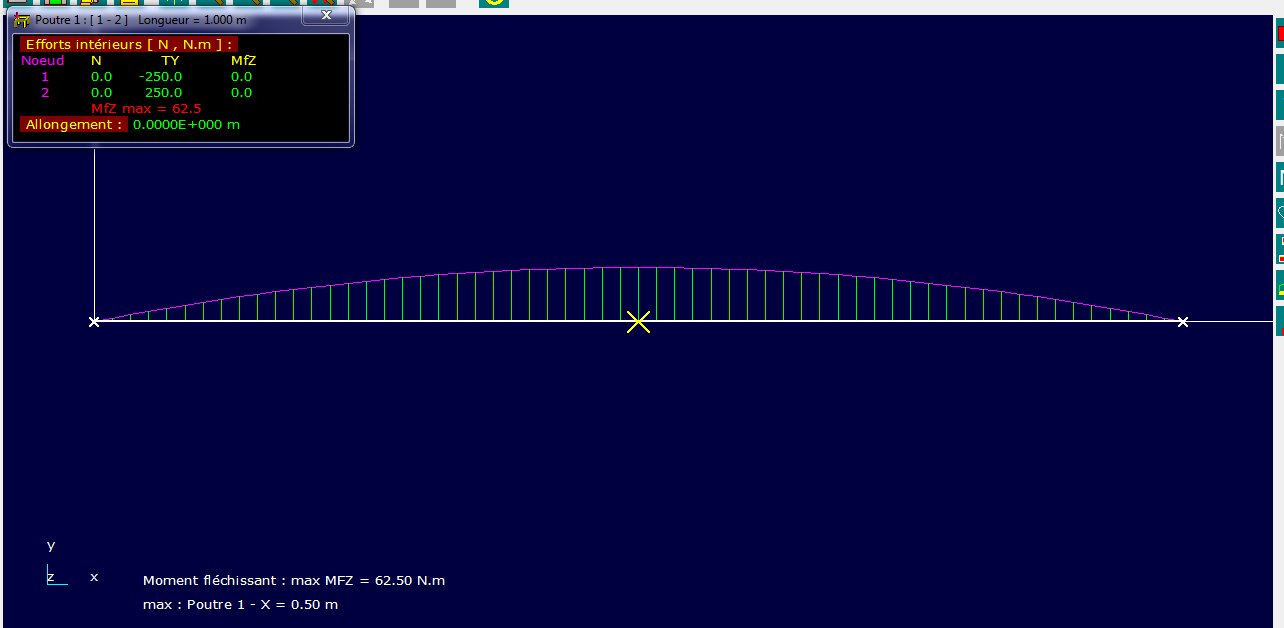Pick the right end node of the beam

click(x=1183, y=322)
